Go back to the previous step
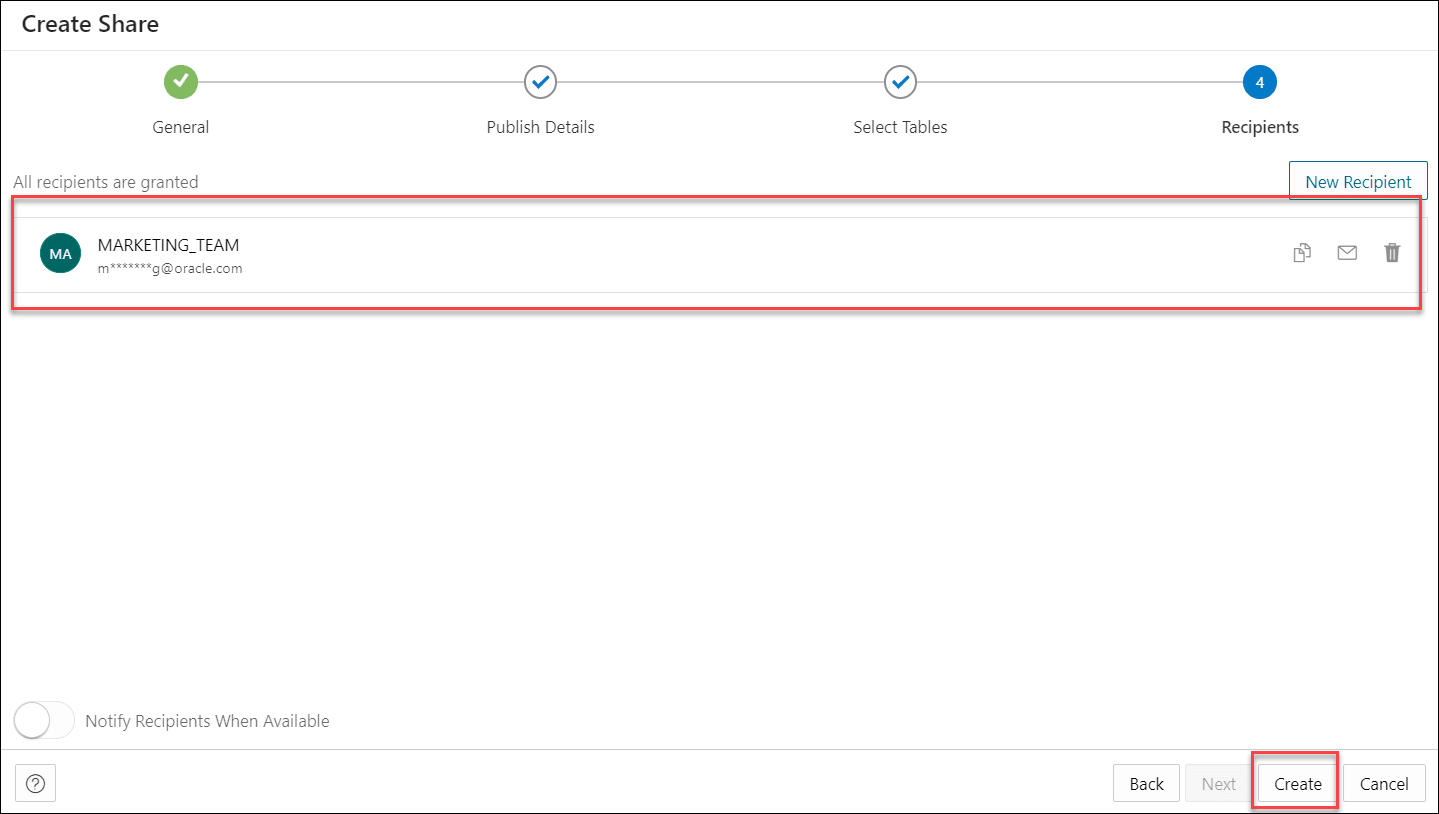The height and width of the screenshot is (814, 1439). tap(1146, 783)
